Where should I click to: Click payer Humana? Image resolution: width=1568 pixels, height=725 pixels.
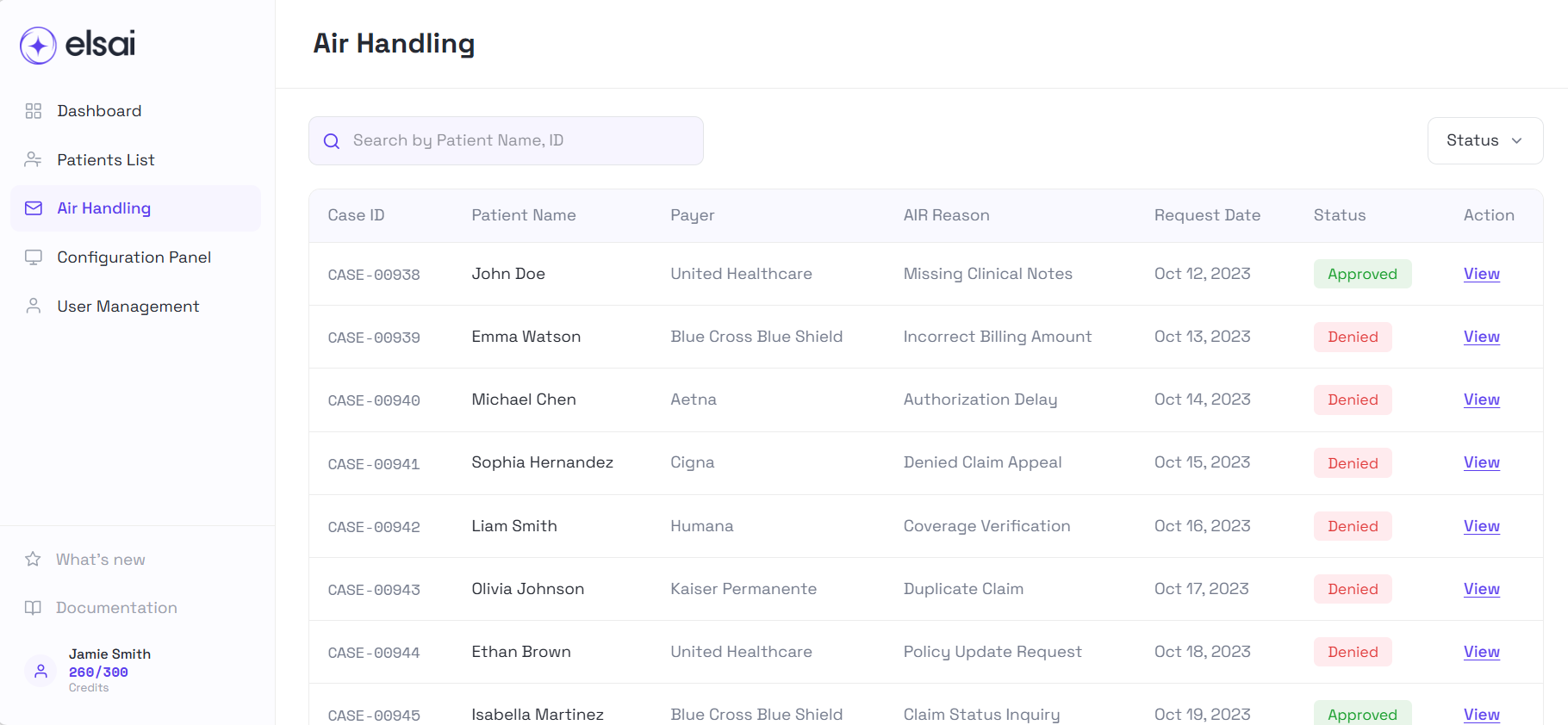pos(702,526)
